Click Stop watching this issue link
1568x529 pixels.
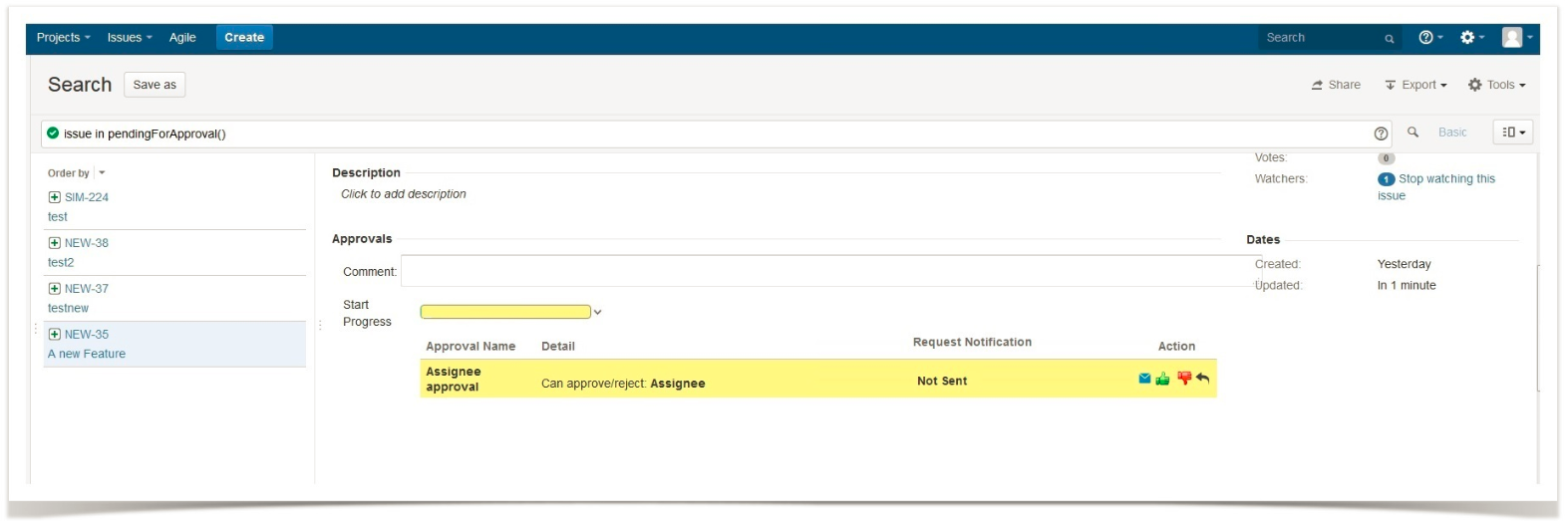[1445, 179]
